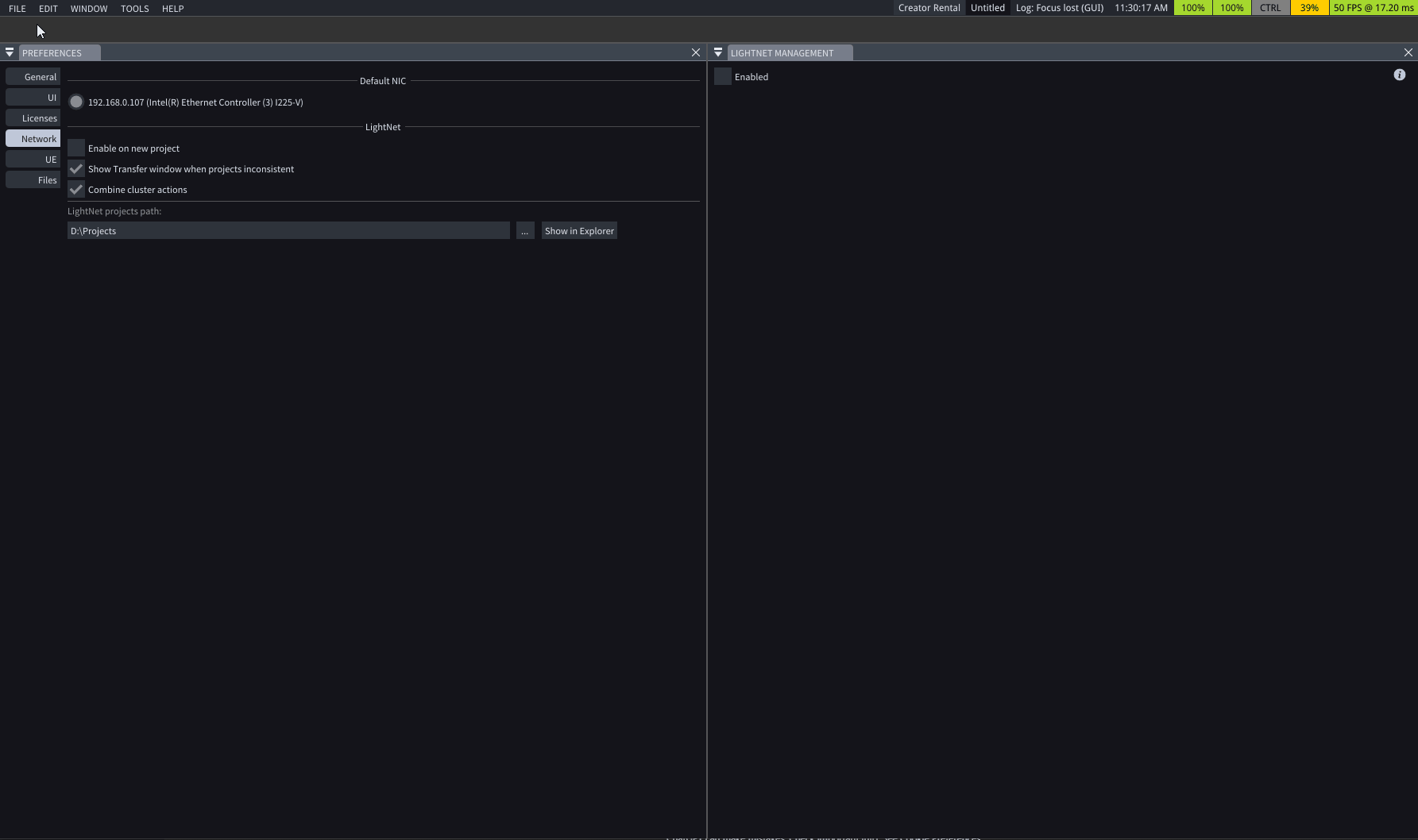Click the info icon in LightNet Management

[x=1399, y=75]
